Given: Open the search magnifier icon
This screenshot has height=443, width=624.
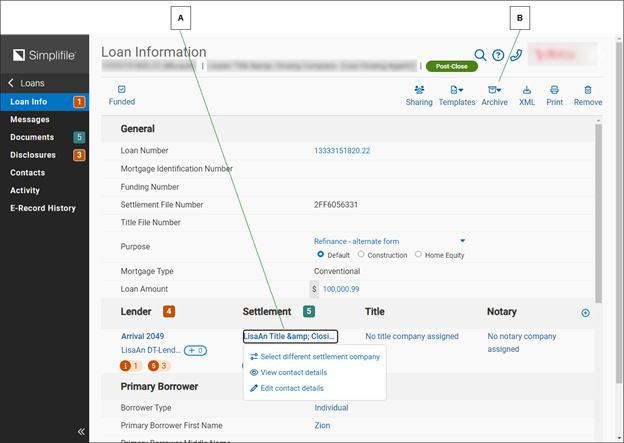Looking at the screenshot, I should (x=480, y=55).
